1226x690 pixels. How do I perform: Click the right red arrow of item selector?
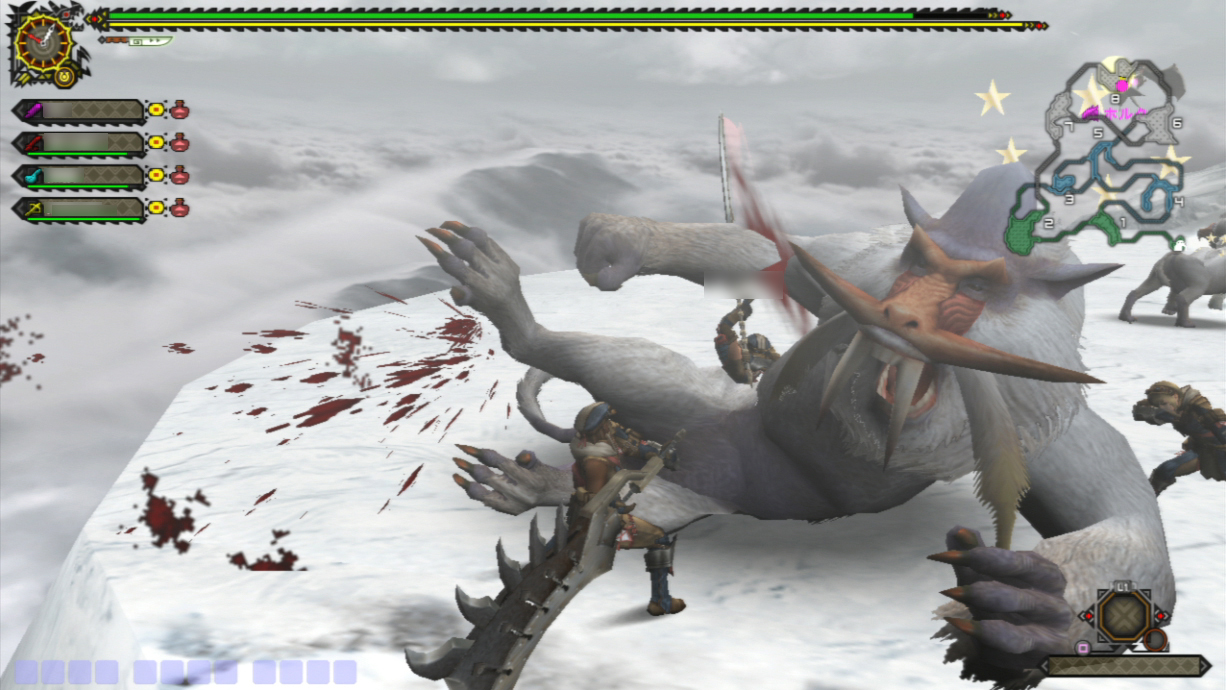coord(1161,616)
